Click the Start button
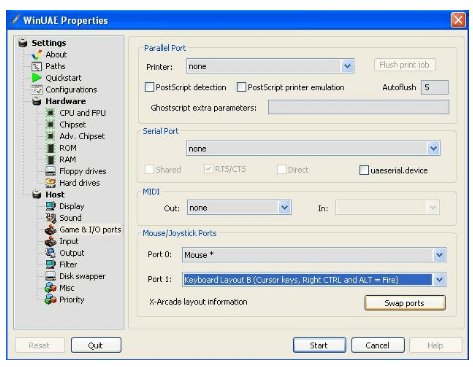The height and width of the screenshot is (367, 473). (319, 345)
